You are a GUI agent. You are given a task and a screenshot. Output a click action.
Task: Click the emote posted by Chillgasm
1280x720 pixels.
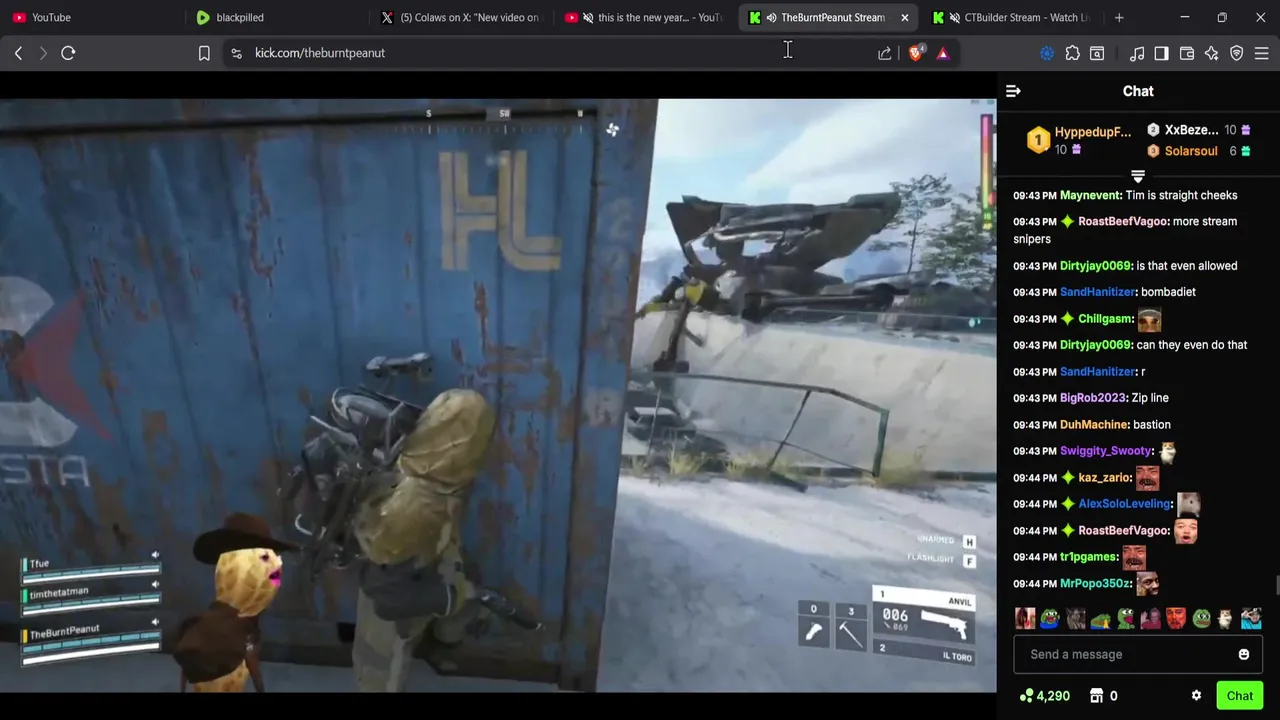pyautogui.click(x=1149, y=320)
